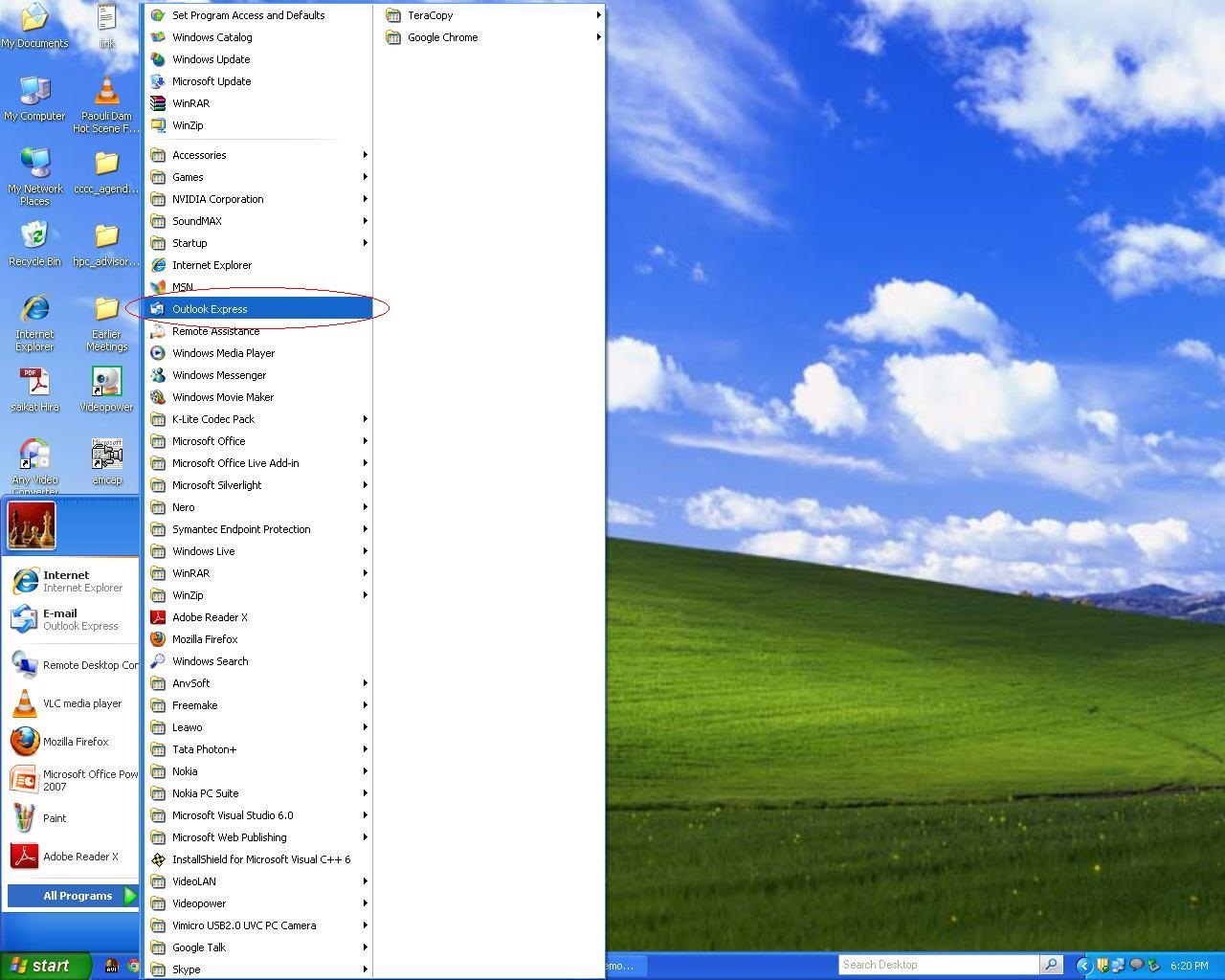This screenshot has height=980, width=1225.
Task: Open the hpc_advisor desktop folder icon
Action: 106,235
